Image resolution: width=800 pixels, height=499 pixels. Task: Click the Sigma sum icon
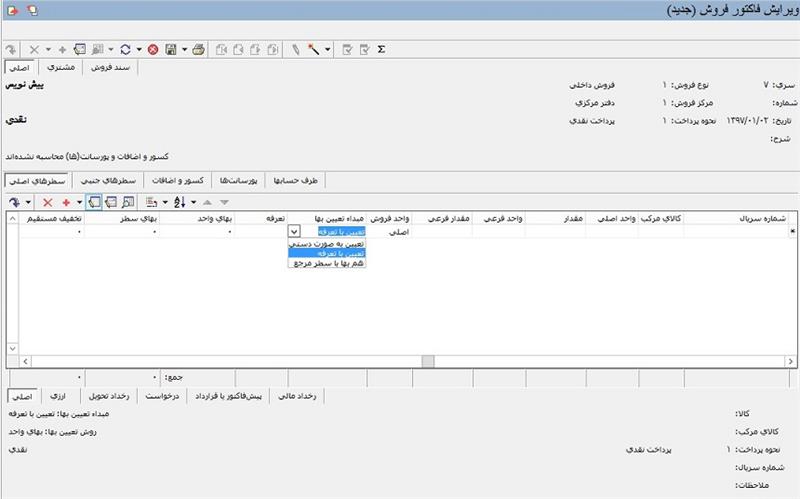[x=382, y=48]
